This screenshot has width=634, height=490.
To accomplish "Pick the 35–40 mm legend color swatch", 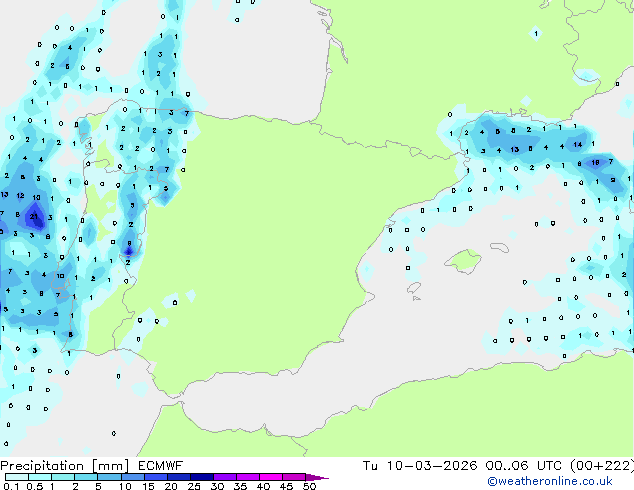I will click(x=248, y=477).
